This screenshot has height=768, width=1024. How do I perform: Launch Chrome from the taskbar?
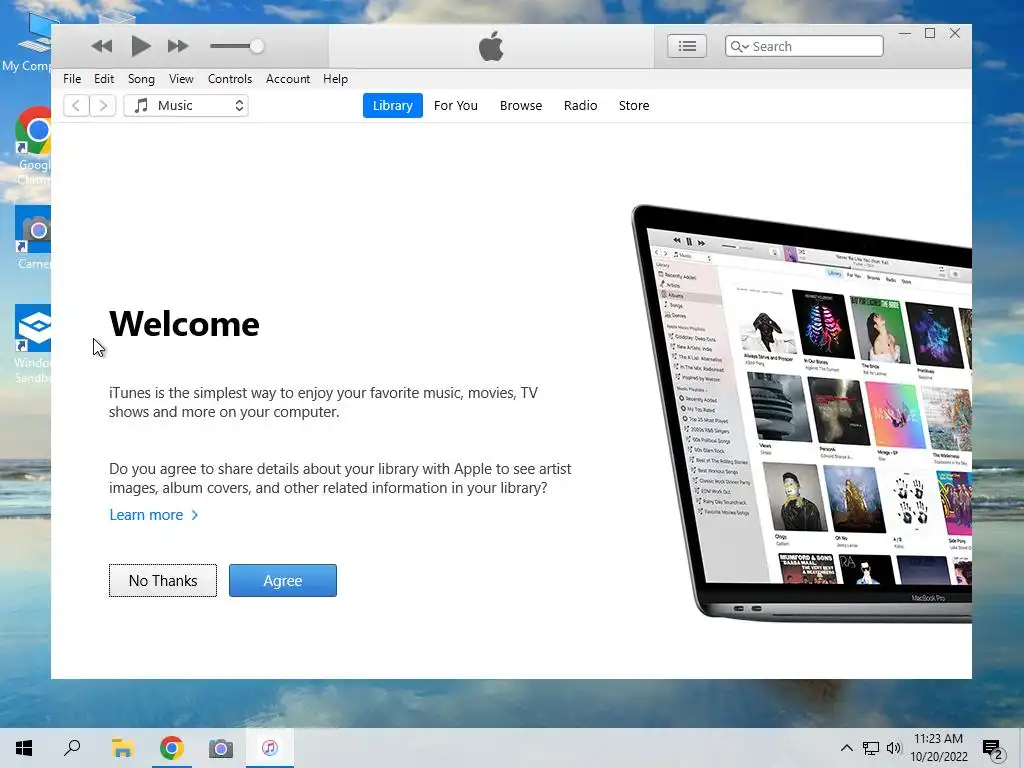(172, 748)
